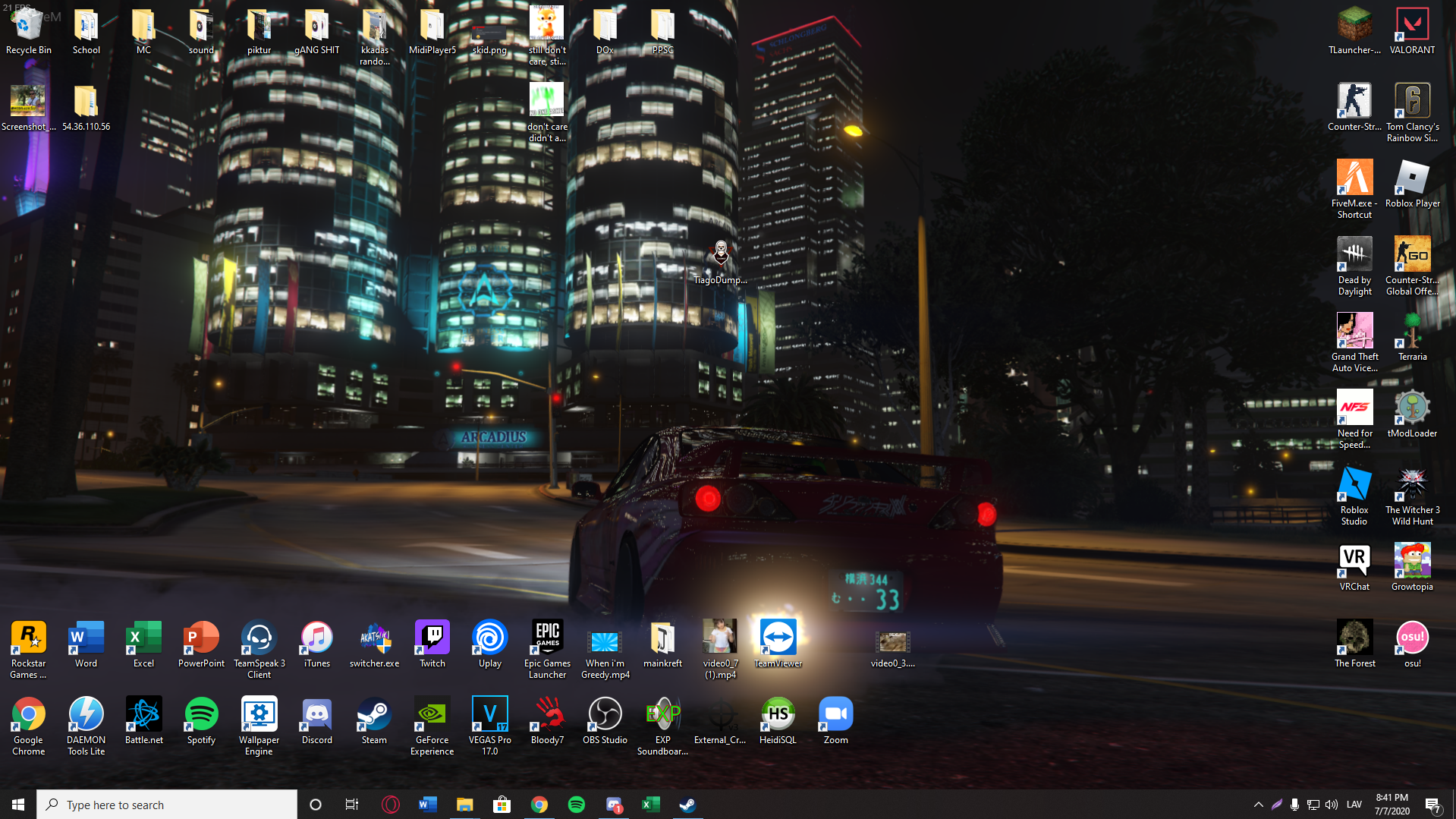Launch the Battle.net shortcut
Screen dimensions: 1456x819
pos(144,721)
